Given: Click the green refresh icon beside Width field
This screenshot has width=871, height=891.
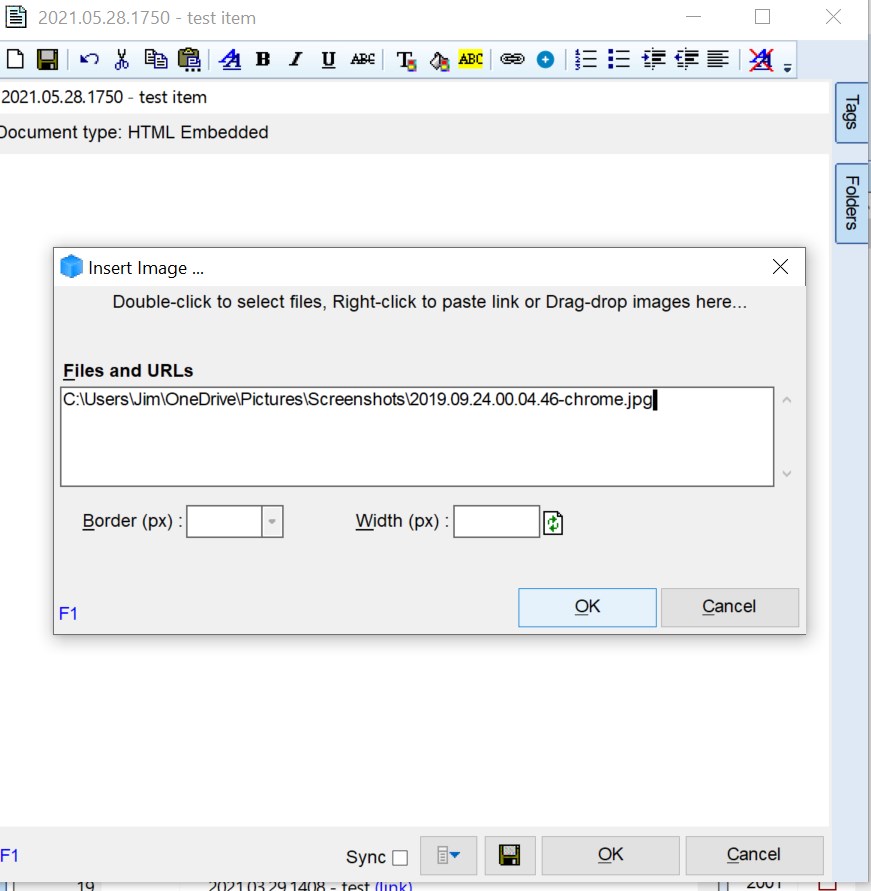Looking at the screenshot, I should [x=553, y=523].
